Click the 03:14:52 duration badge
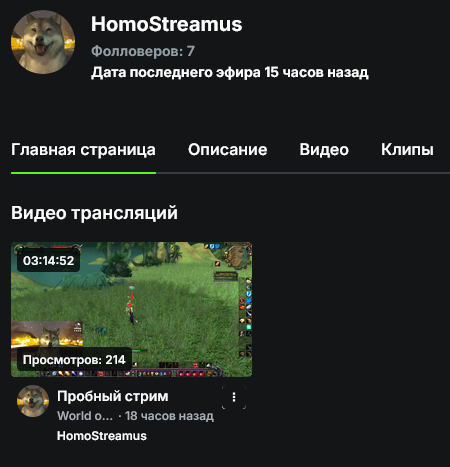 pyautogui.click(x=49, y=260)
